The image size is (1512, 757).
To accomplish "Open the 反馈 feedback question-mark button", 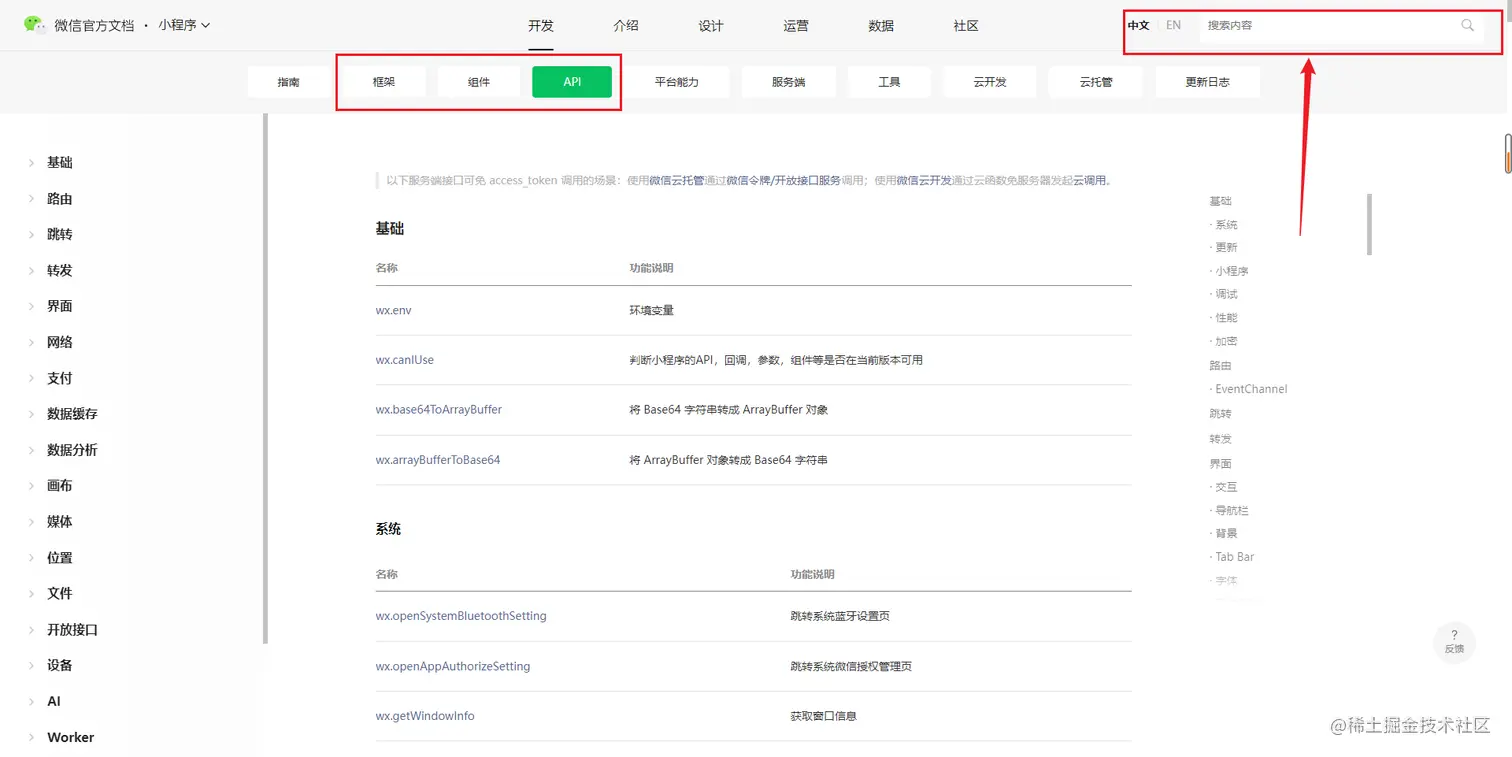I will (x=1454, y=641).
